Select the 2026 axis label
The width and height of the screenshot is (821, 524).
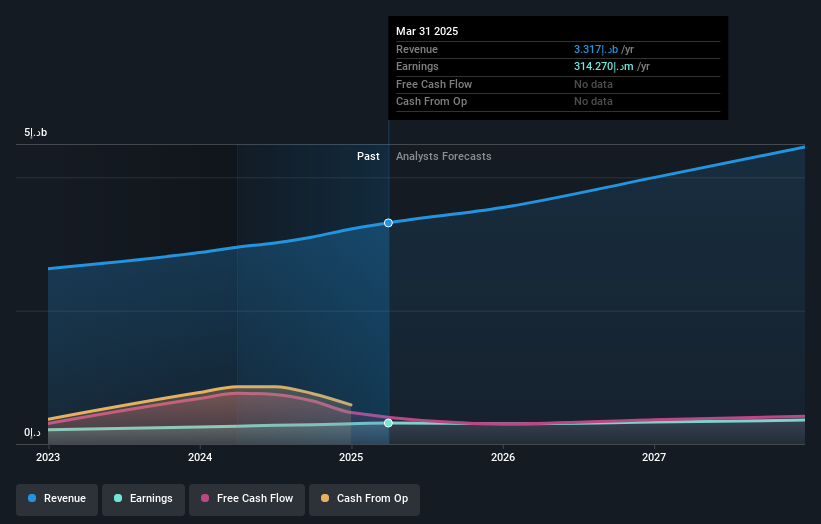pyautogui.click(x=503, y=457)
